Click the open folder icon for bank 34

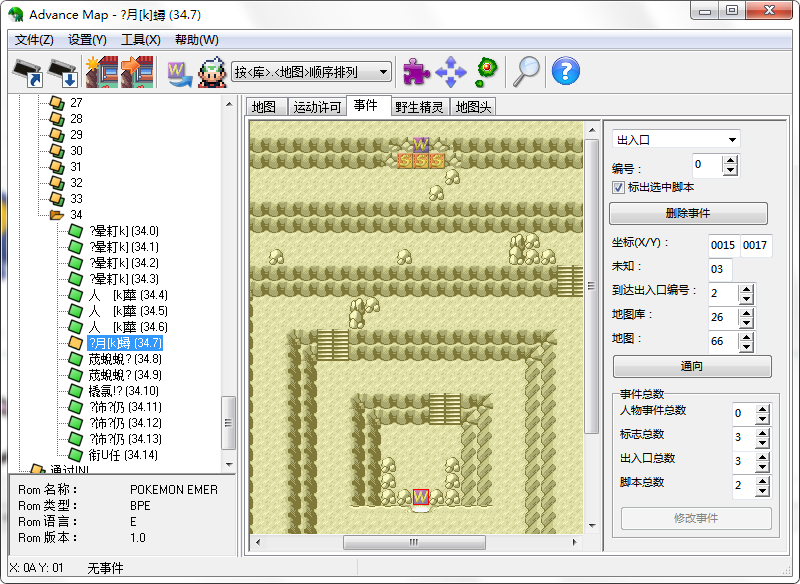coord(57,215)
